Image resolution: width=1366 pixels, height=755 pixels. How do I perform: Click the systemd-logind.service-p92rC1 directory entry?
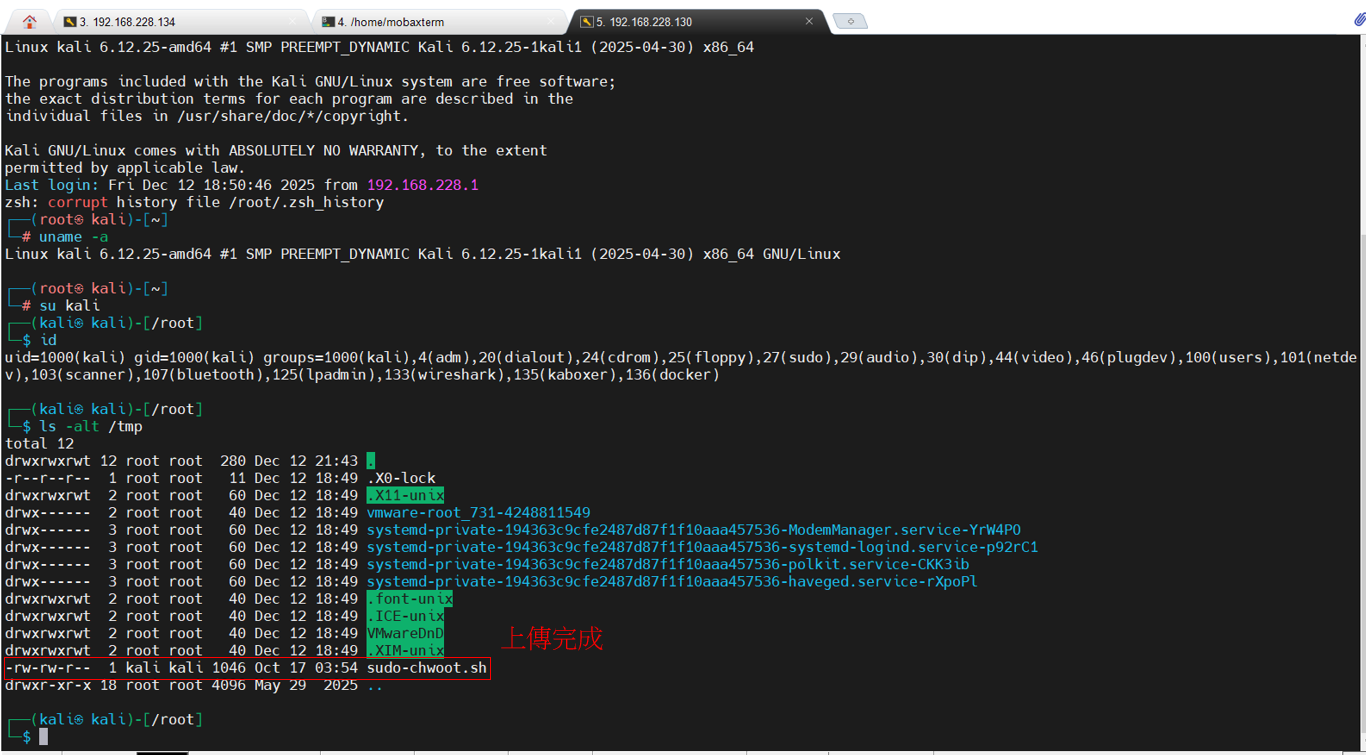(702, 547)
